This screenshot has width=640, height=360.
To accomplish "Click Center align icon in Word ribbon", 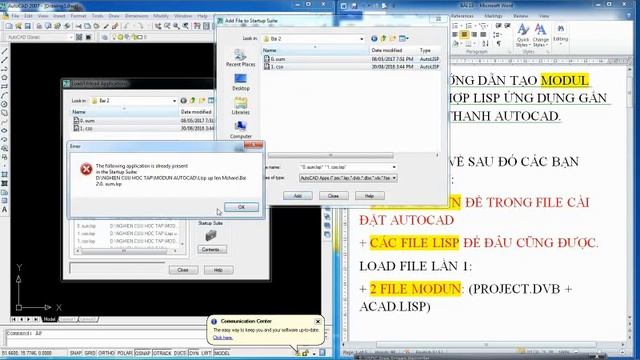I will pos(464,35).
